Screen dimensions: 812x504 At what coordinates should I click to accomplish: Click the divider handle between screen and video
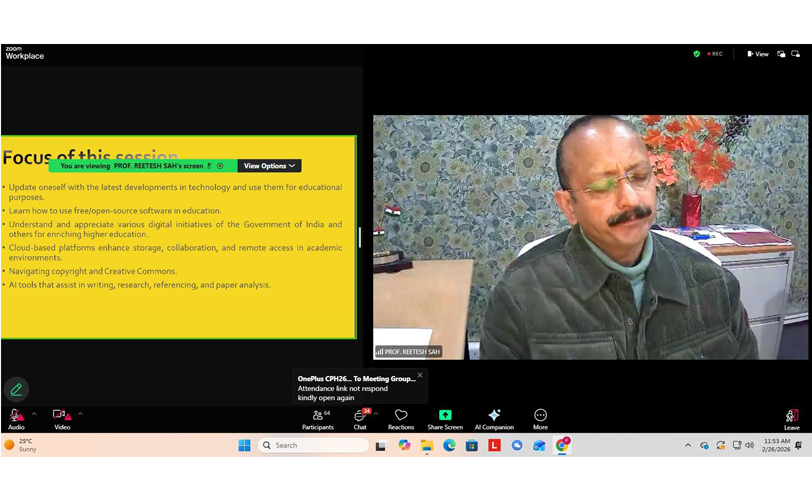point(359,237)
